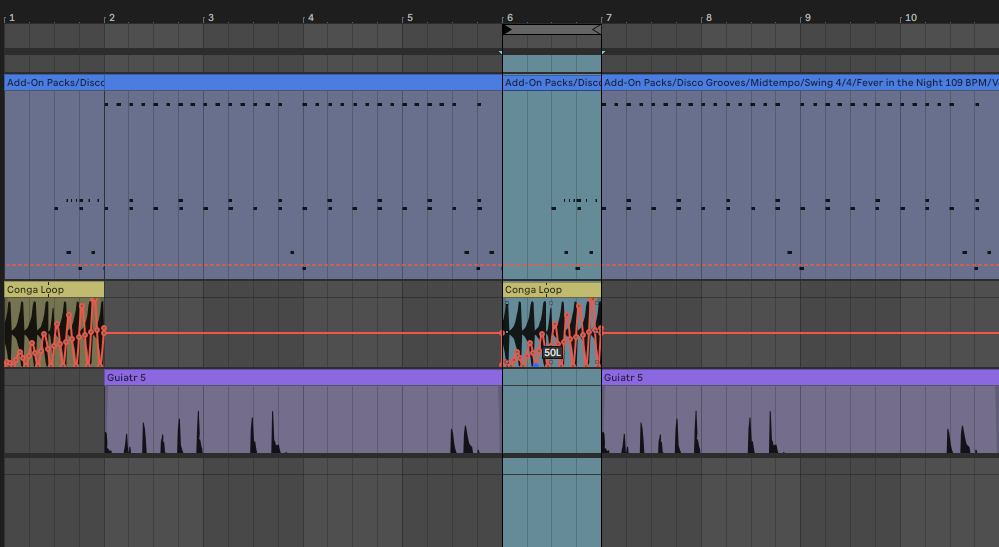Jump to bar 9 on the ruler
The width and height of the screenshot is (999, 547).
(808, 17)
